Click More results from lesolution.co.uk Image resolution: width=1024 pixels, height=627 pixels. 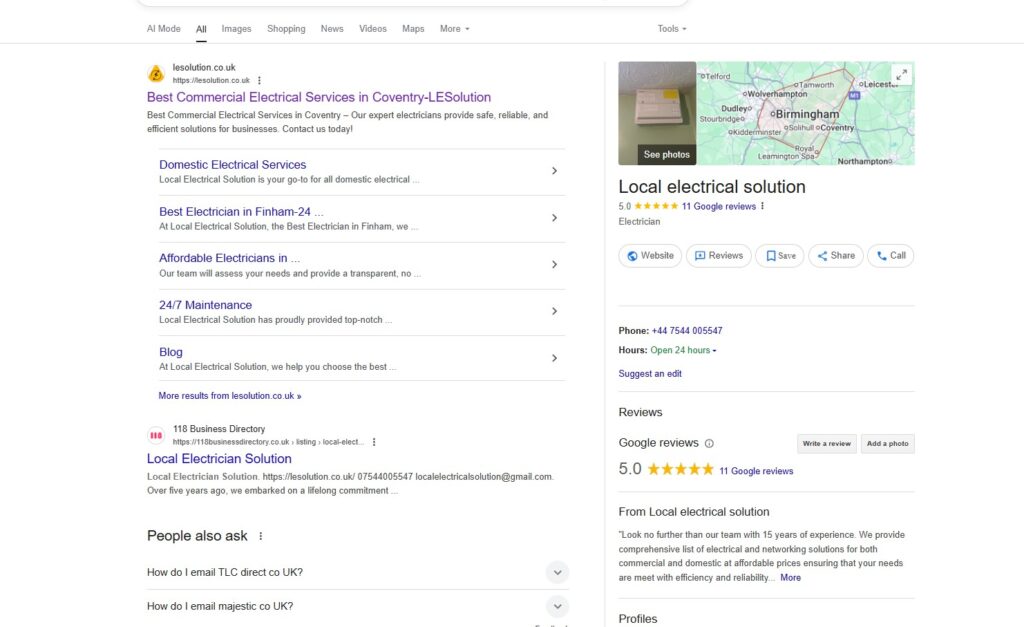tap(230, 396)
